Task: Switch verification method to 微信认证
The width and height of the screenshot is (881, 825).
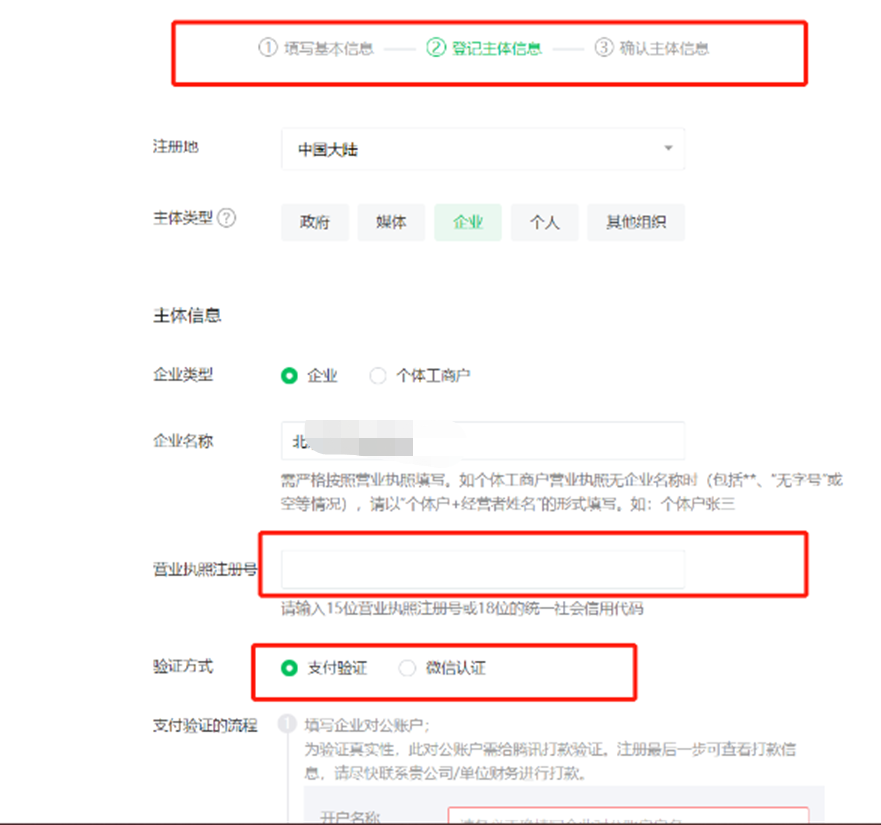Action: coord(407,668)
